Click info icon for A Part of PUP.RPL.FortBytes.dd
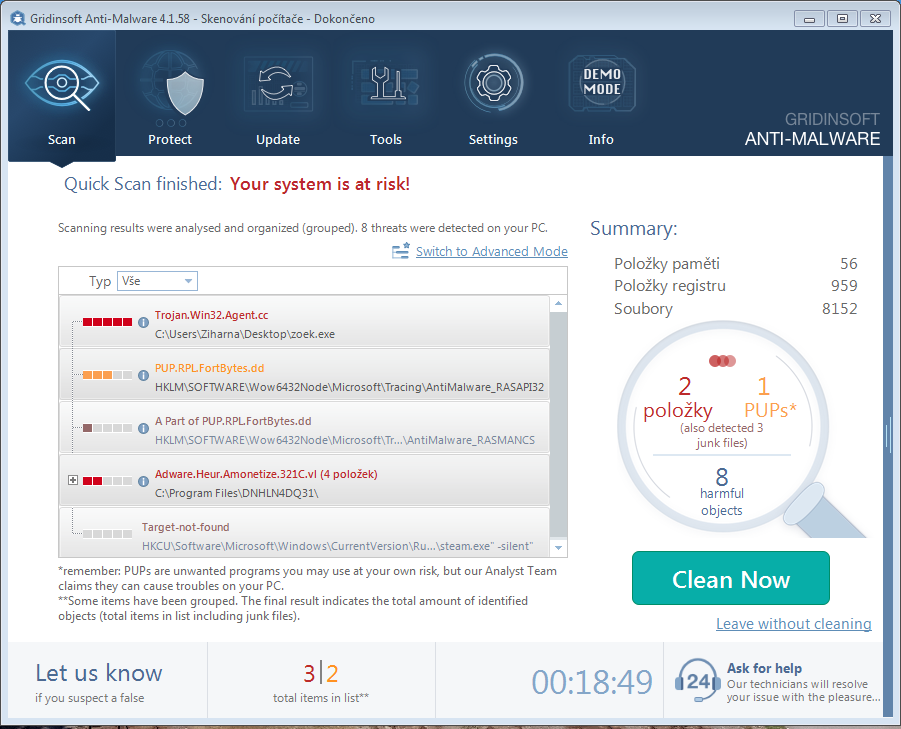The height and width of the screenshot is (729, 901). click(144, 428)
